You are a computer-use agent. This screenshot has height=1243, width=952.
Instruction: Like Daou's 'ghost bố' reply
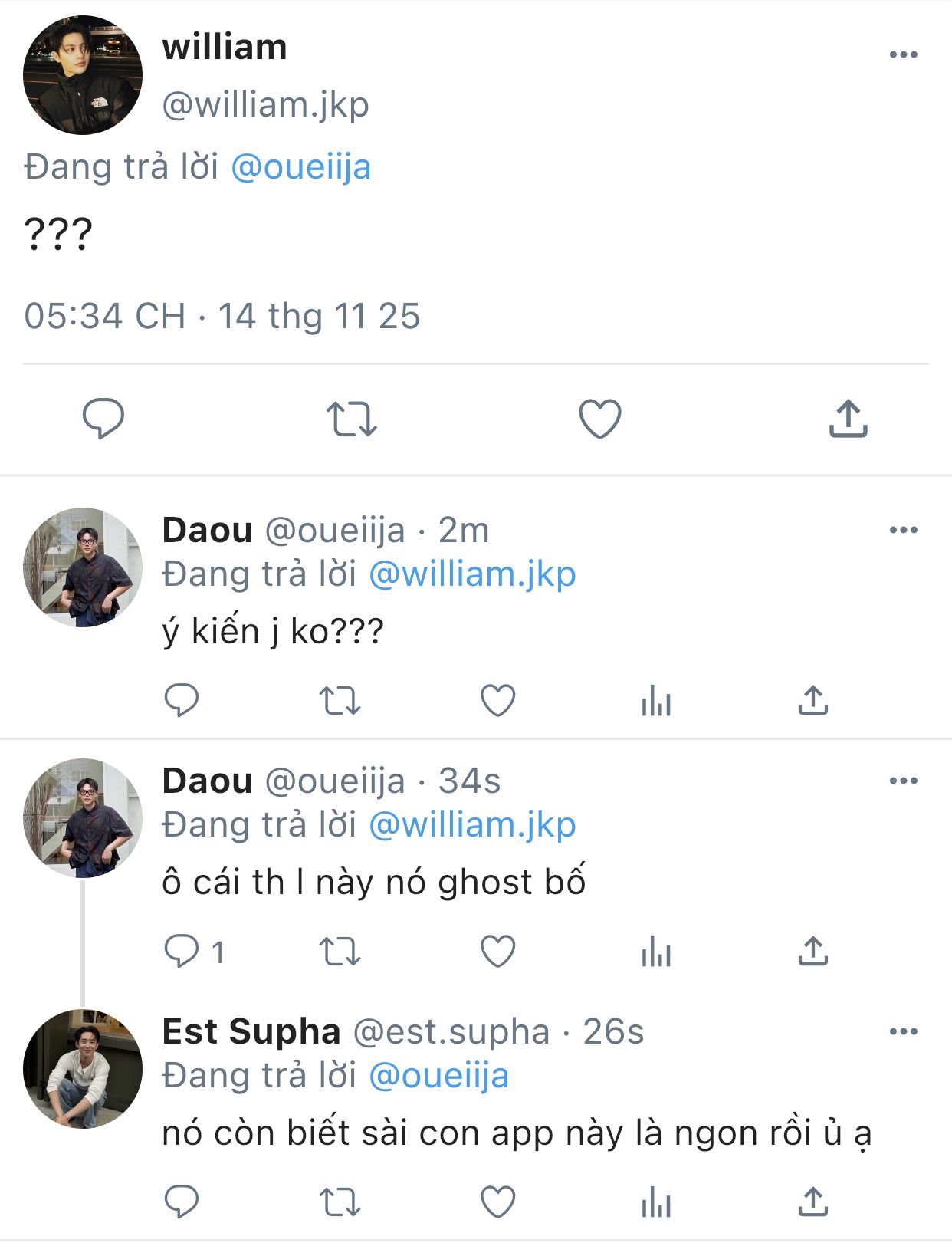tap(497, 952)
